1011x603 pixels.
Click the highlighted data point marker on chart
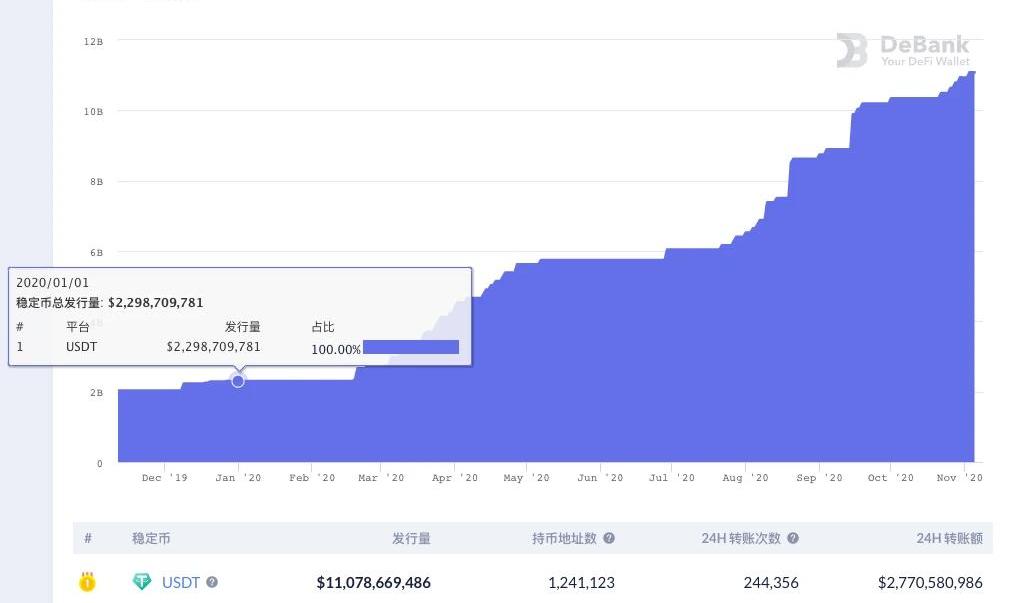pyautogui.click(x=238, y=381)
